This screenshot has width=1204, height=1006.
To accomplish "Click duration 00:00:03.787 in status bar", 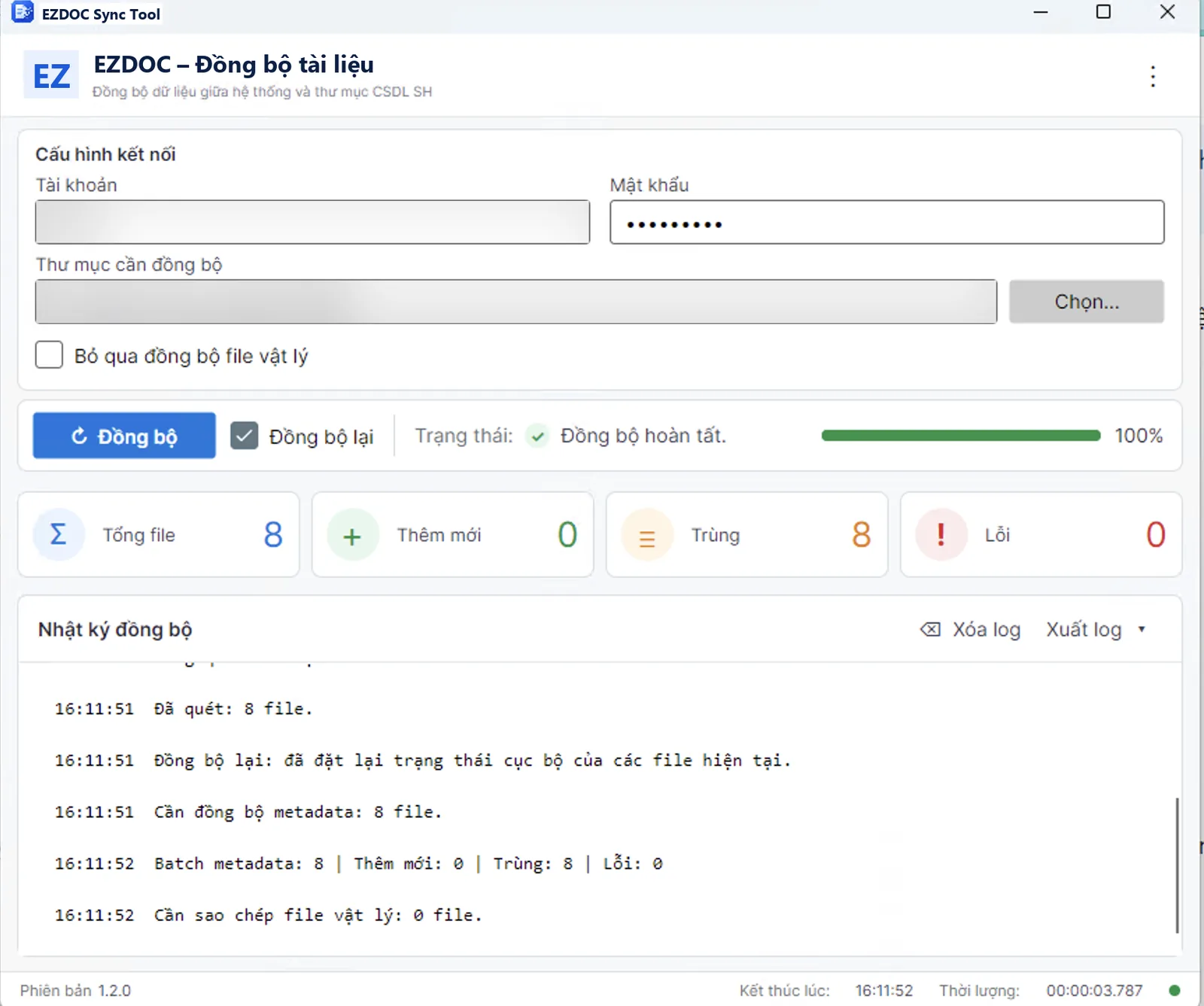I will (x=1094, y=990).
